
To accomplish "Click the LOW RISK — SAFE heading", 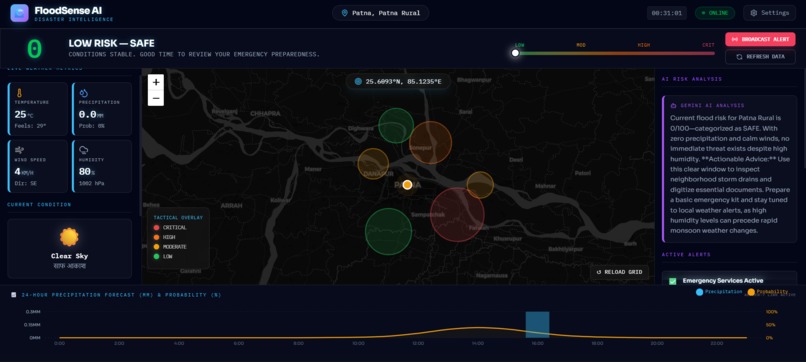I will [x=112, y=44].
